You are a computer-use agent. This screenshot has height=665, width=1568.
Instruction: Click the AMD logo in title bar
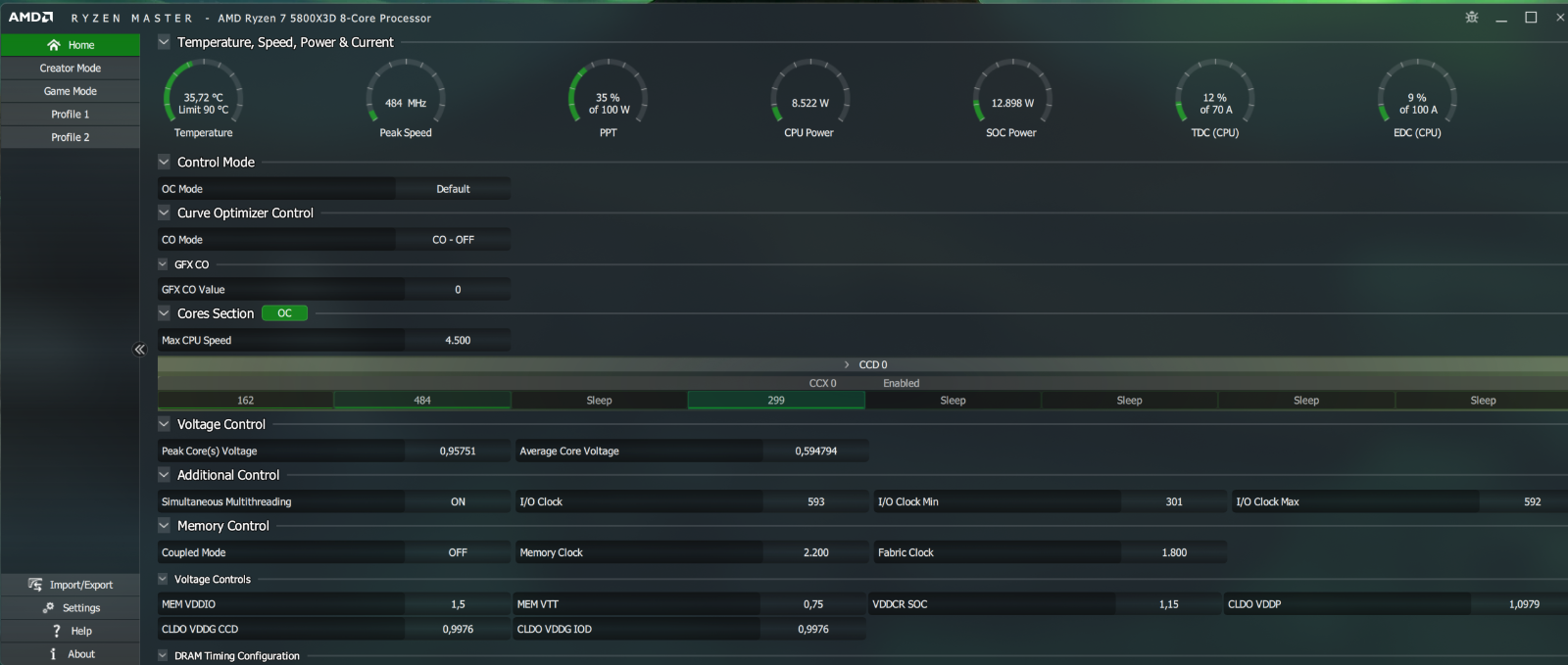31,18
